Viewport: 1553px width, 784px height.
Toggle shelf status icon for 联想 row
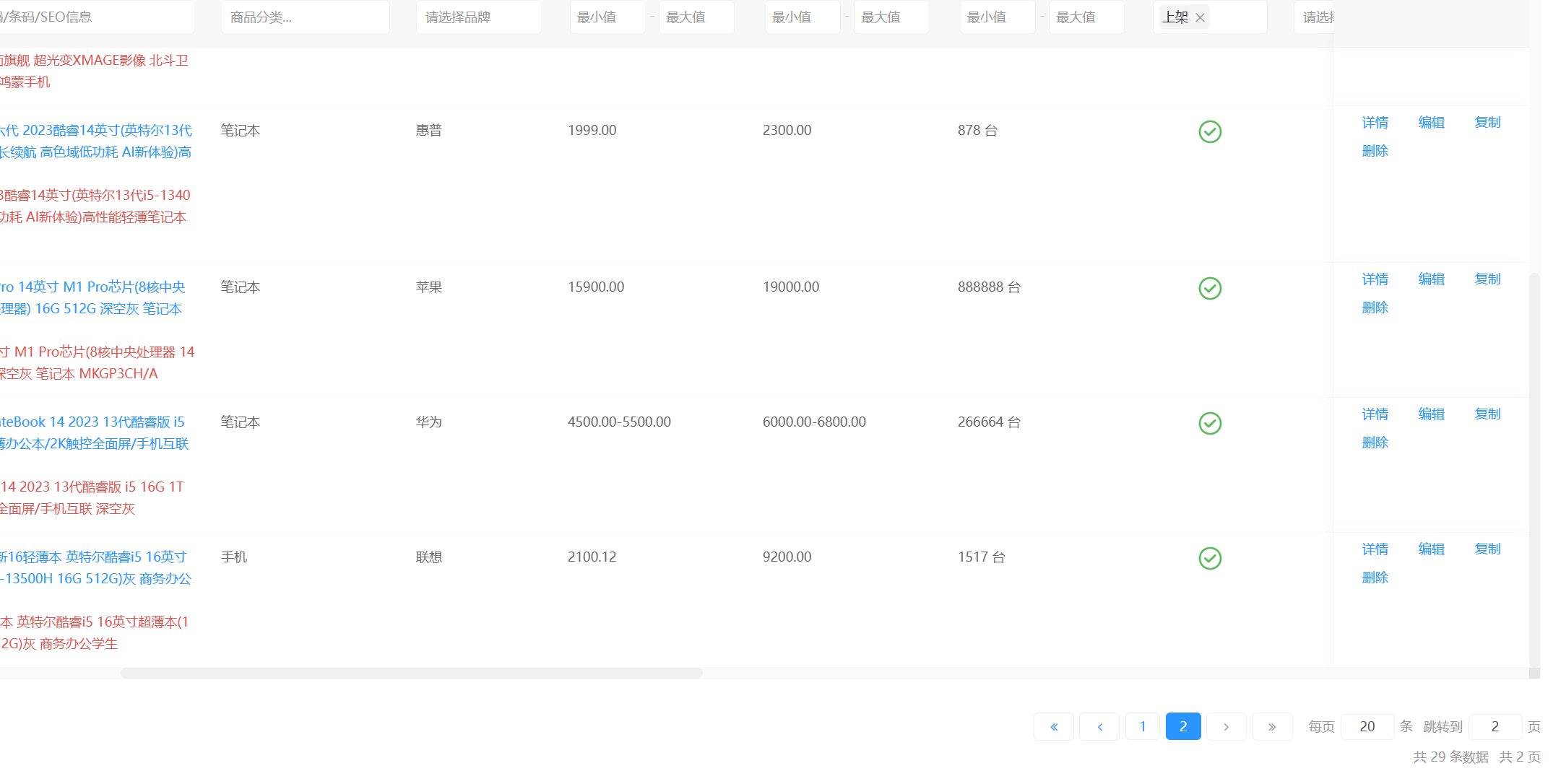(x=1210, y=558)
